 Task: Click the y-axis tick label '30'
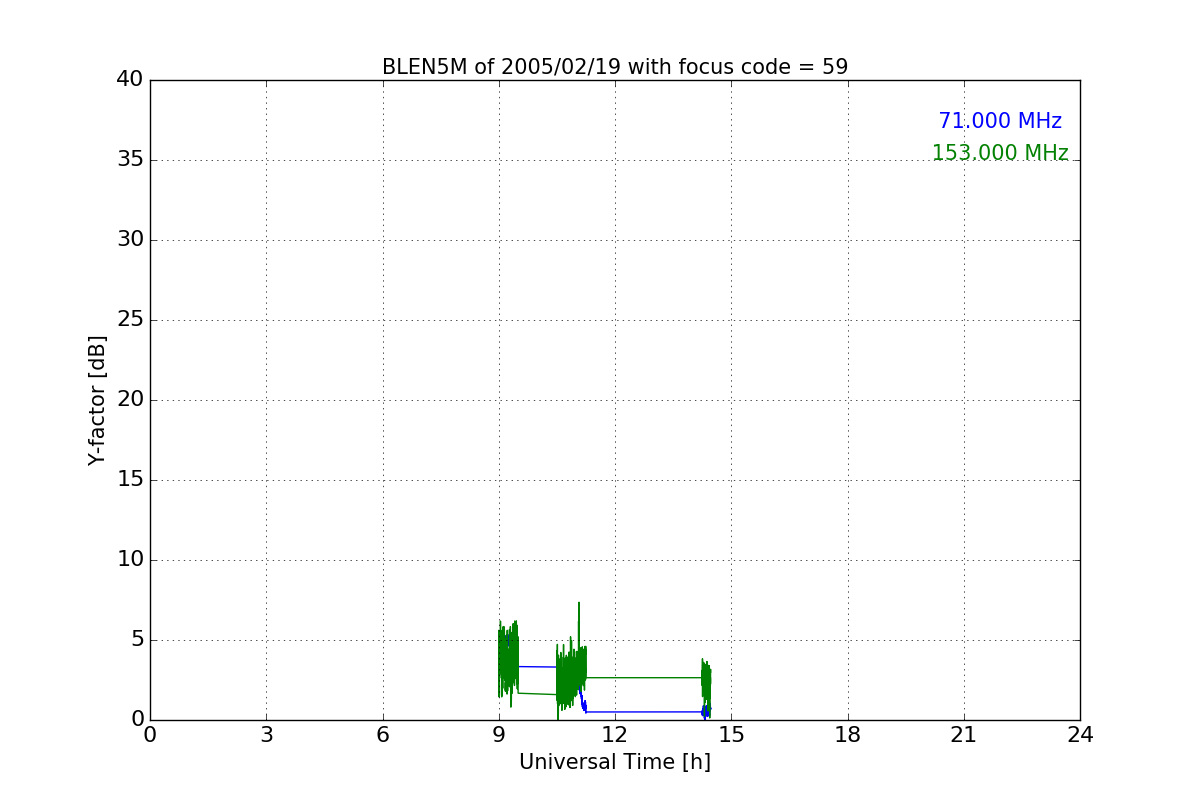click(x=130, y=240)
